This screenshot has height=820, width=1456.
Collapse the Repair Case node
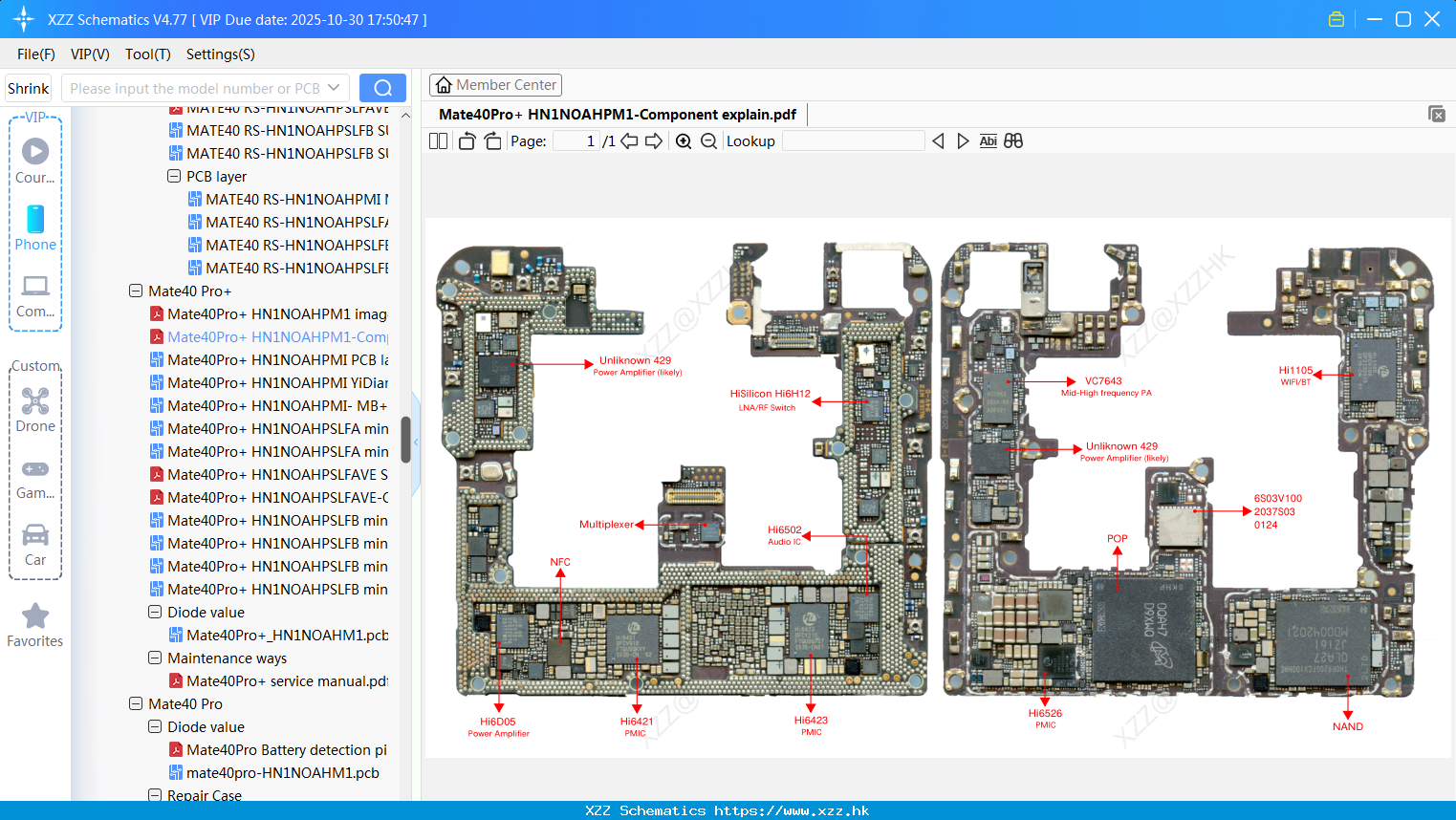click(155, 795)
